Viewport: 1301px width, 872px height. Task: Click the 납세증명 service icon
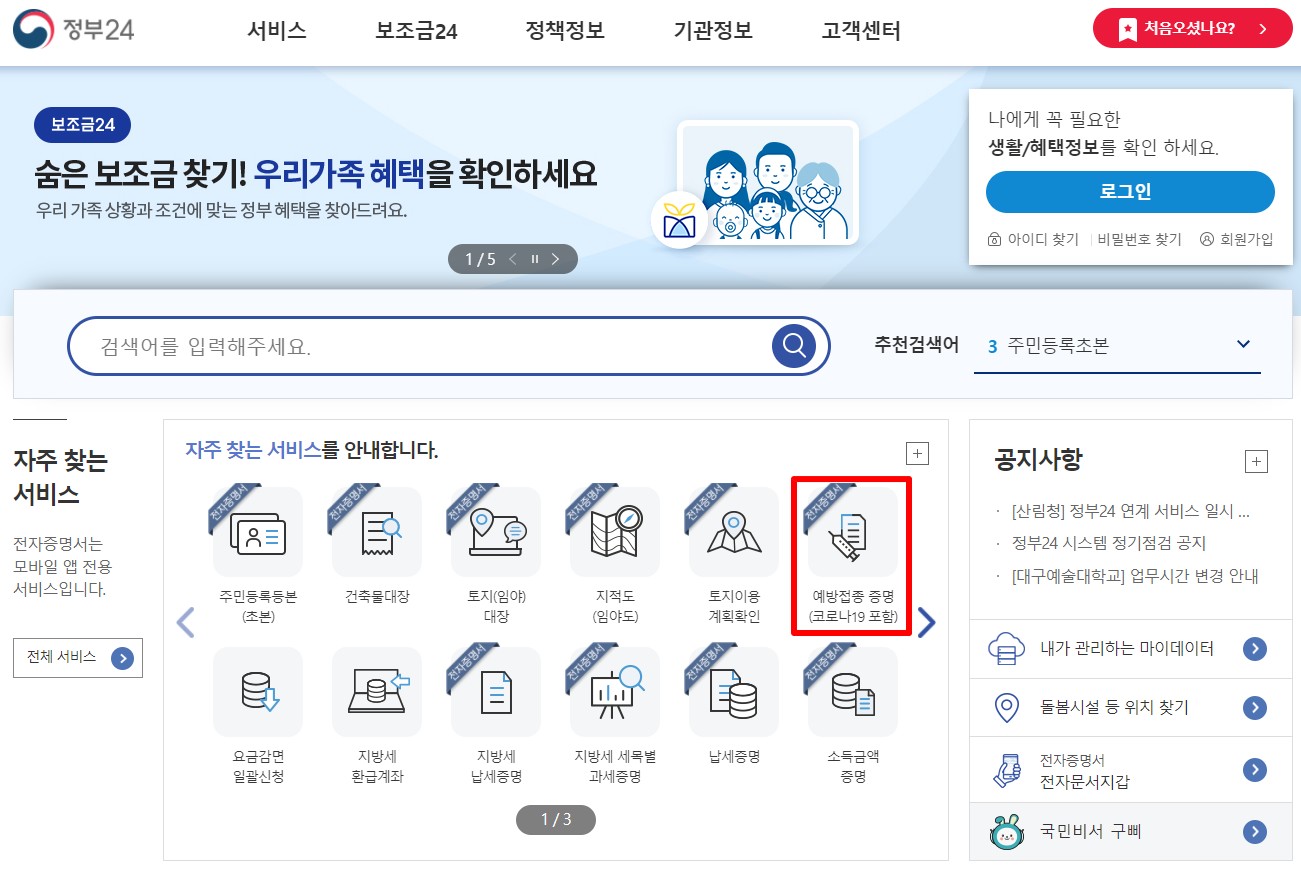click(x=731, y=693)
